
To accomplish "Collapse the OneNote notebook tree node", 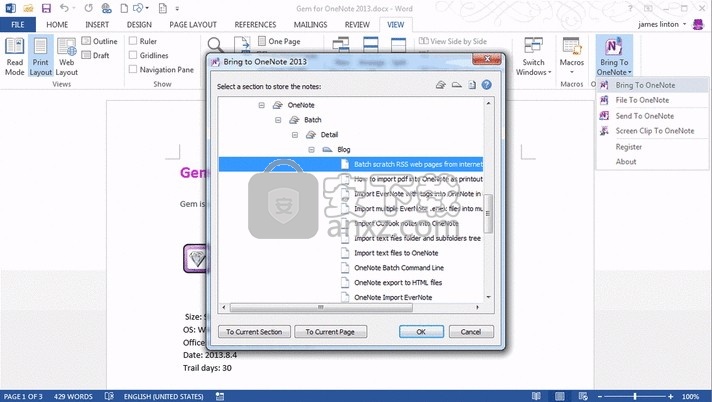I will 262,105.
